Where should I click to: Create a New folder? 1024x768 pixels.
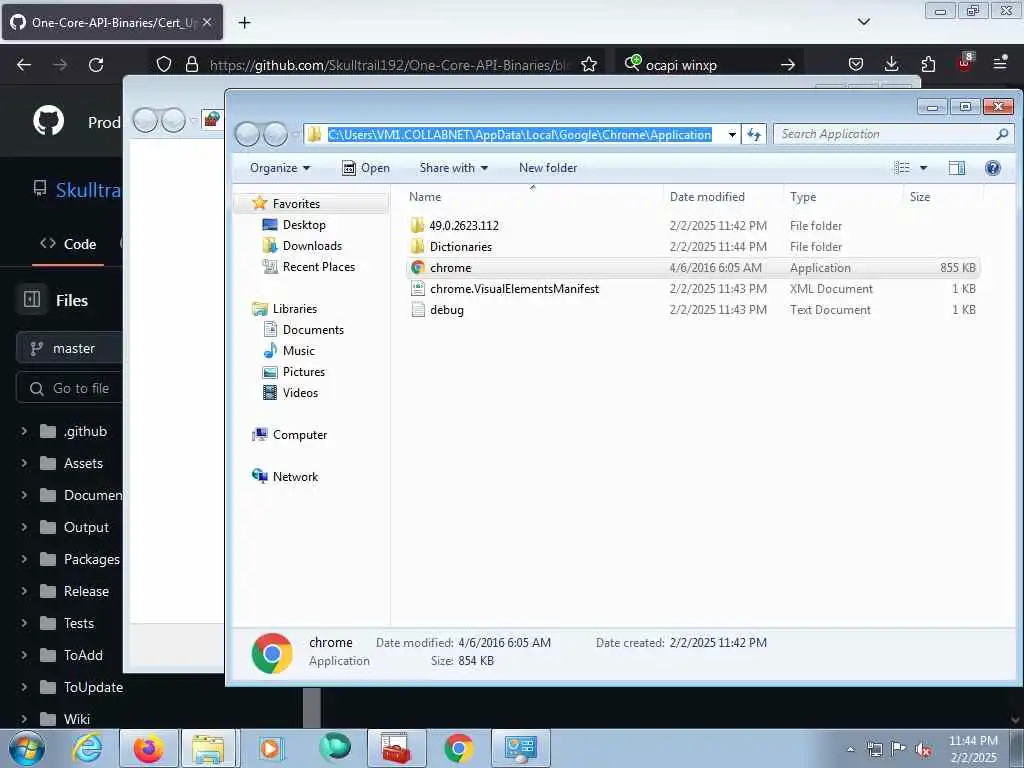point(548,168)
